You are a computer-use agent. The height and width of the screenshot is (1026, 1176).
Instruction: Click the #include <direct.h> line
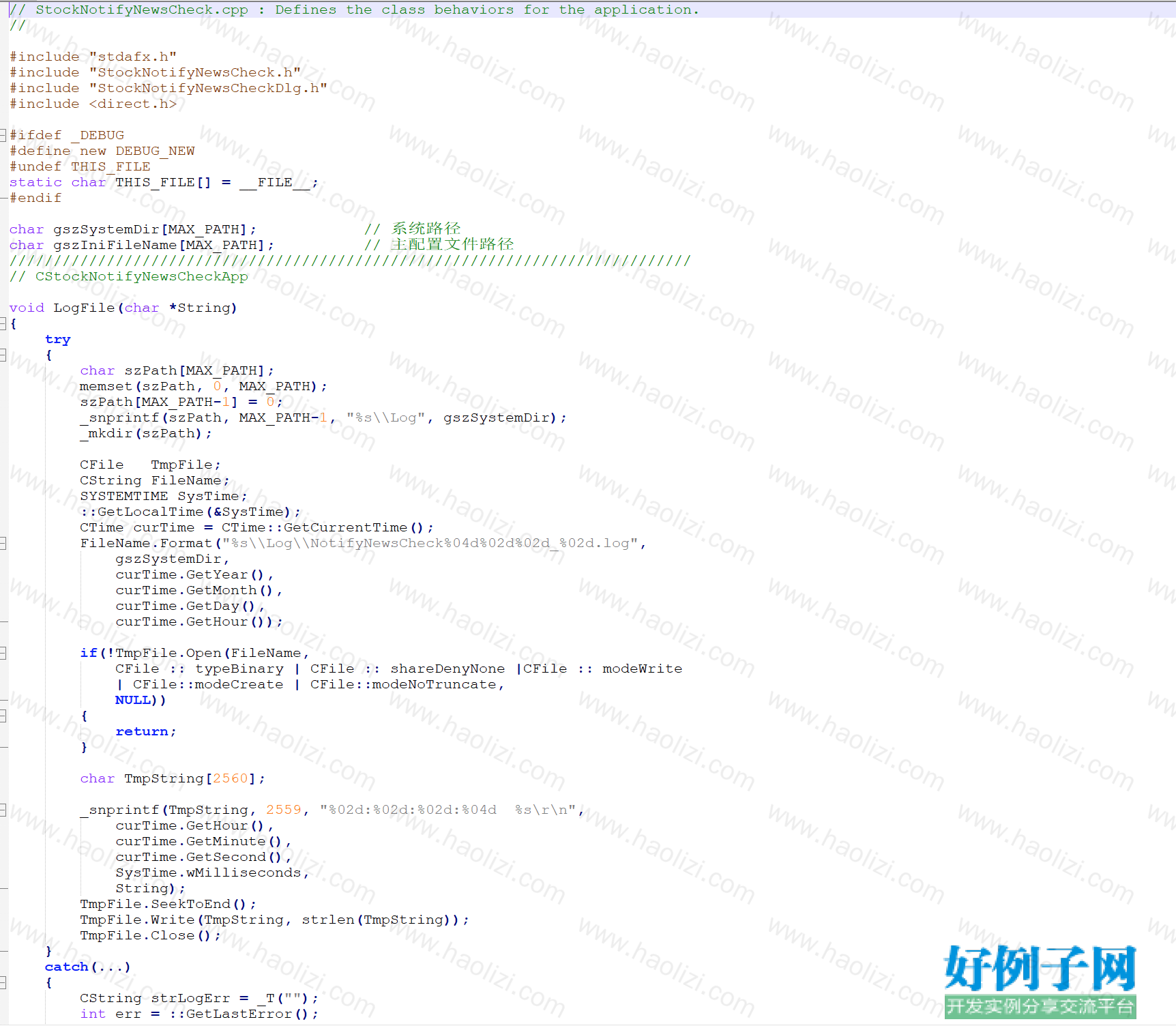(x=93, y=104)
